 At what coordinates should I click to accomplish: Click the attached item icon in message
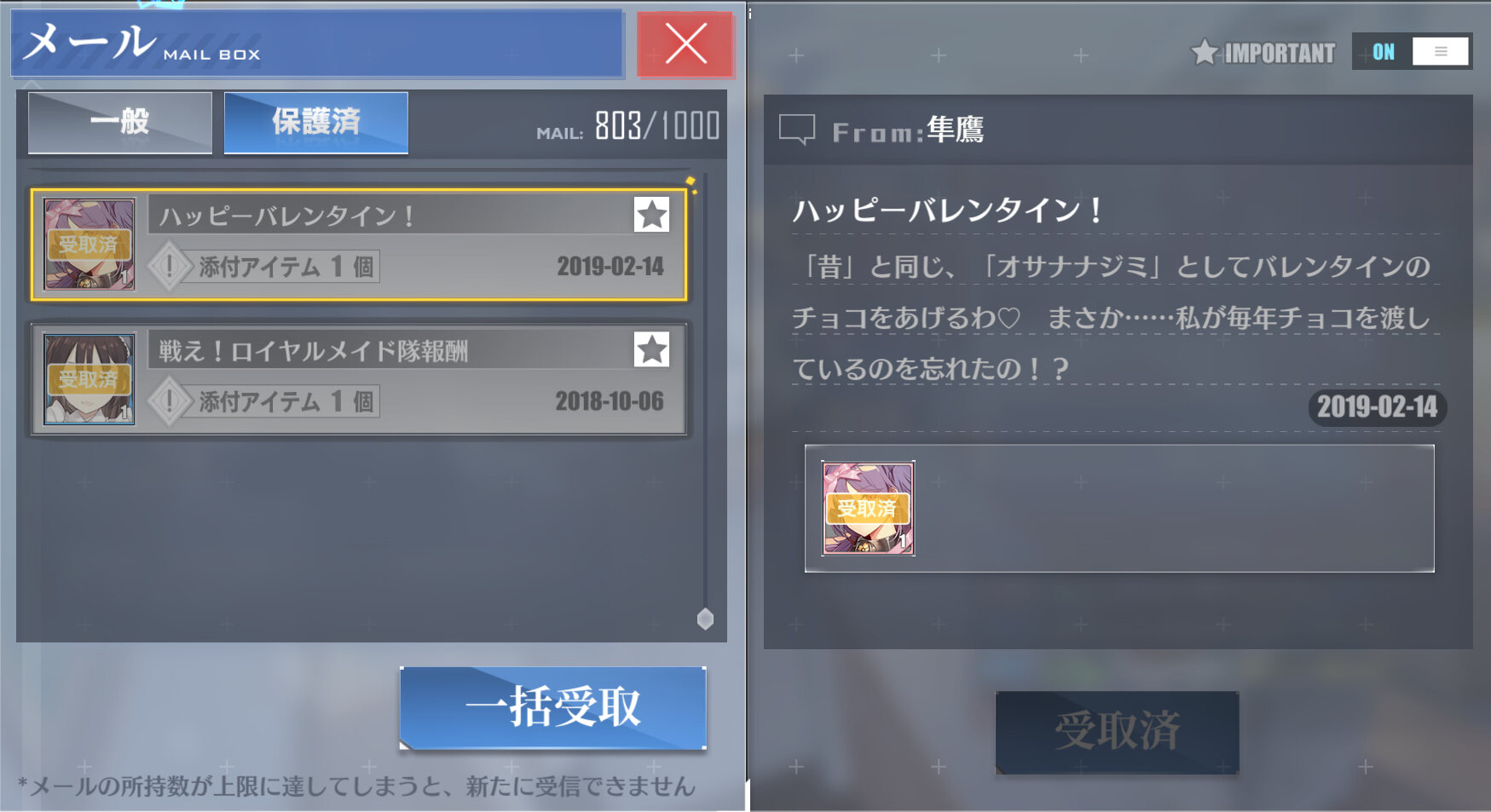click(868, 508)
